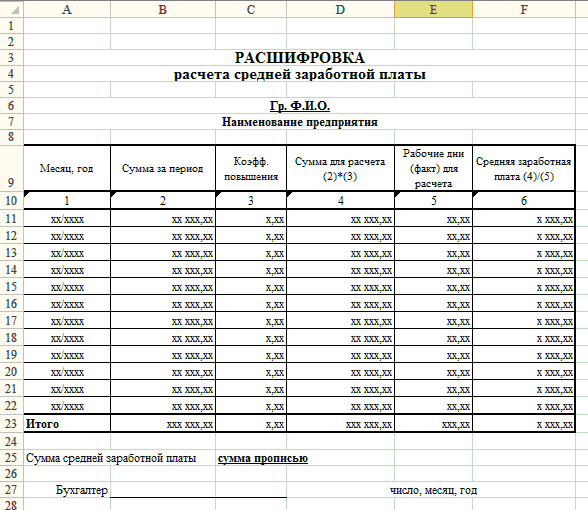Select total working days 'xxx,xx' cell
The image size is (588, 510).
tap(434, 424)
